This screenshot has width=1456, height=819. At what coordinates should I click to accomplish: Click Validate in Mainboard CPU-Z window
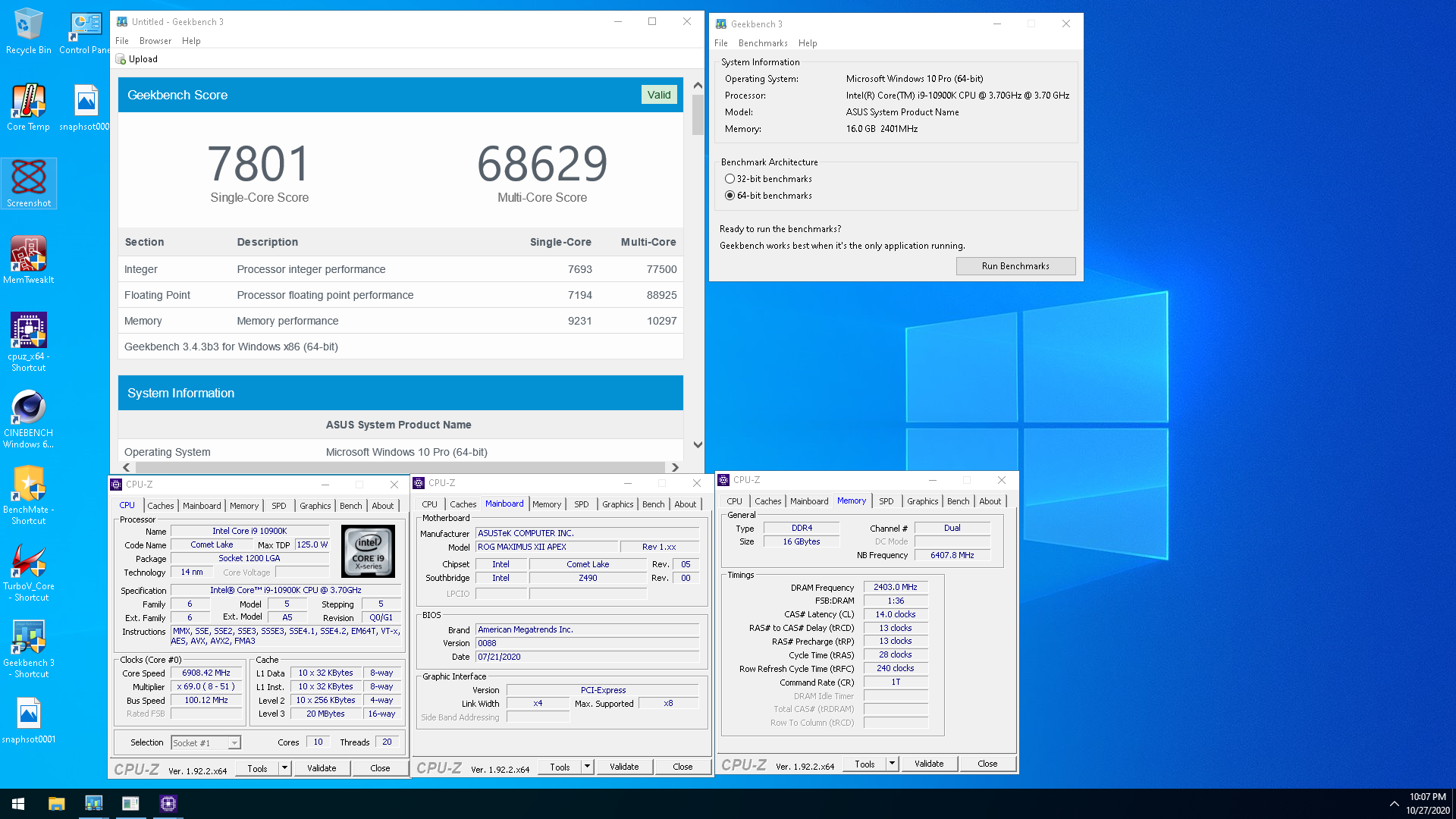point(624,767)
